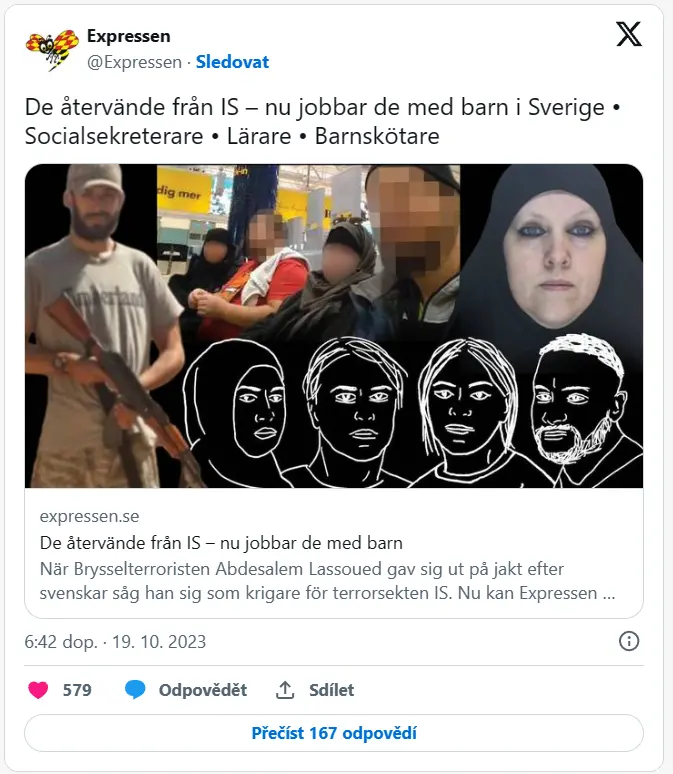Click the X logo icon
Image resolution: width=673 pixels, height=774 pixels.
click(629, 34)
